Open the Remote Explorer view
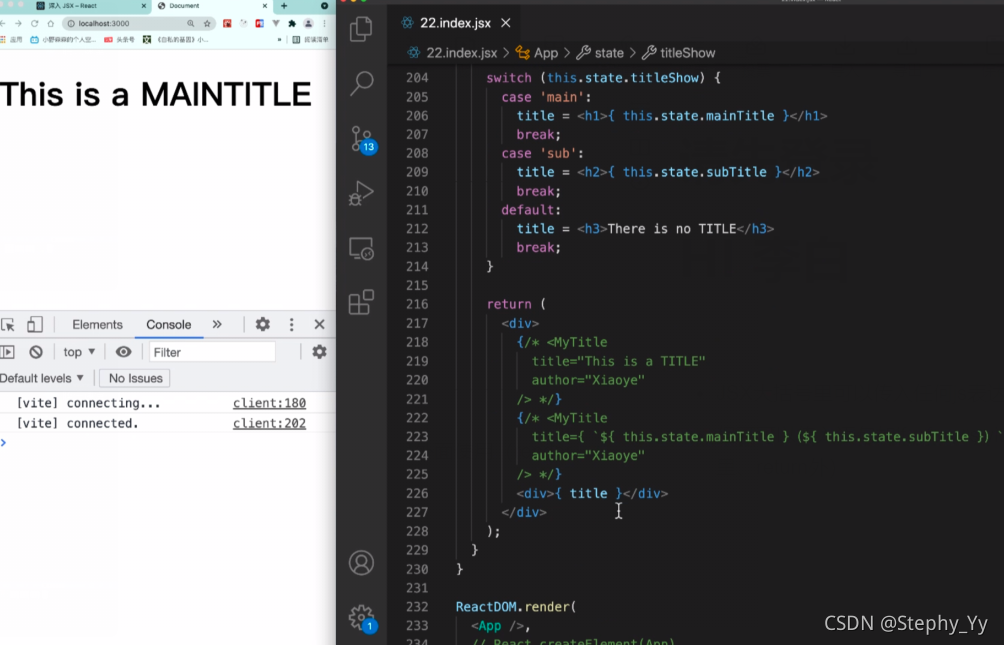This screenshot has width=1004, height=645. [x=361, y=249]
